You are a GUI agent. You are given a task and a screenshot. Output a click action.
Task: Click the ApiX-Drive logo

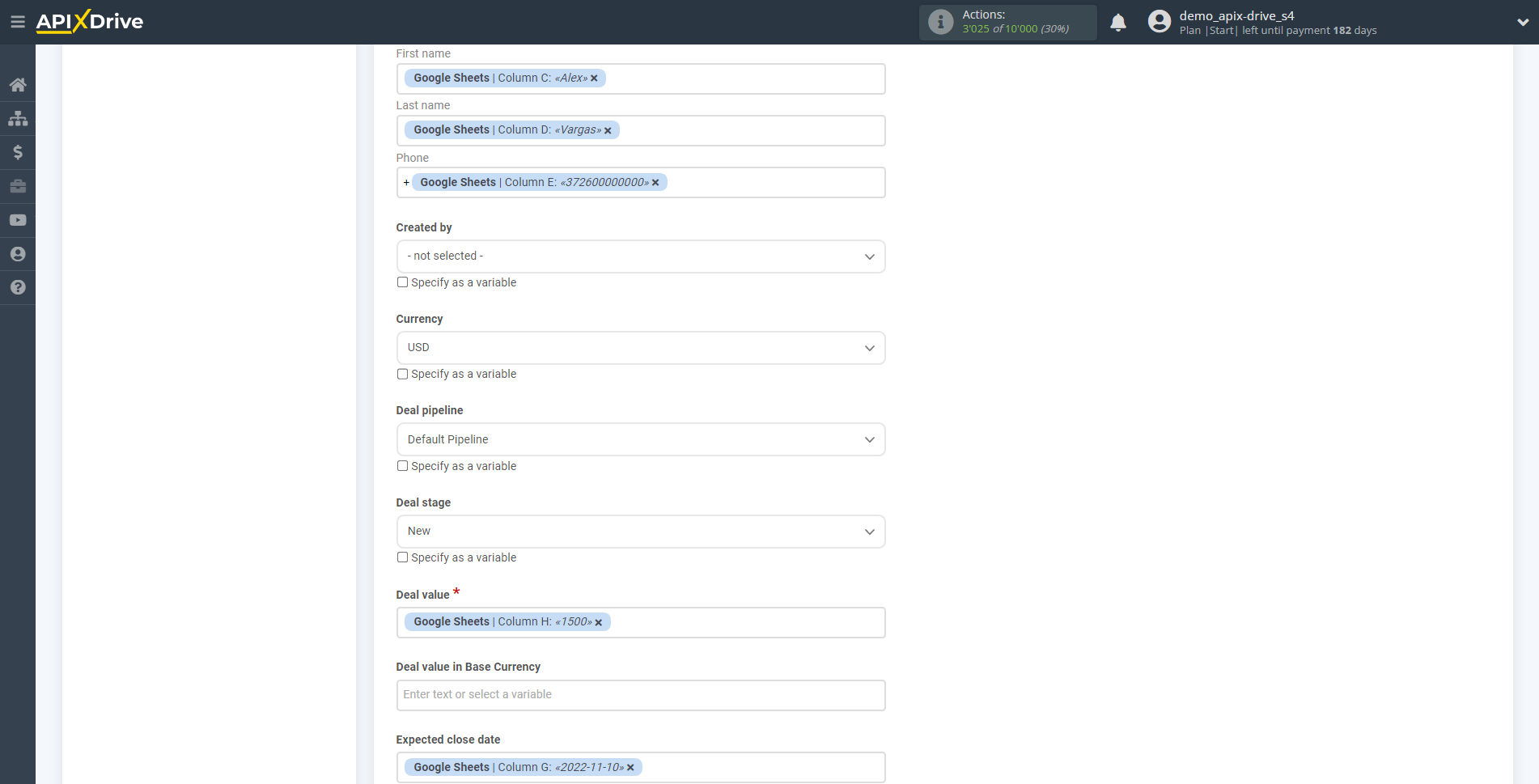[90, 22]
